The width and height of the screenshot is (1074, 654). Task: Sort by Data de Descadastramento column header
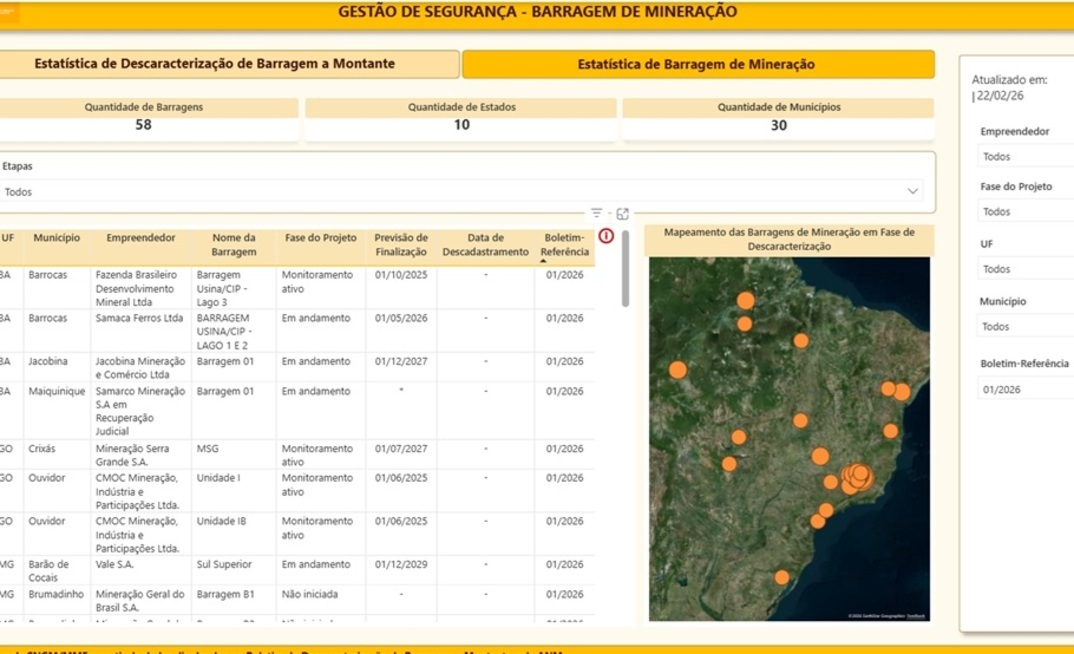point(486,244)
